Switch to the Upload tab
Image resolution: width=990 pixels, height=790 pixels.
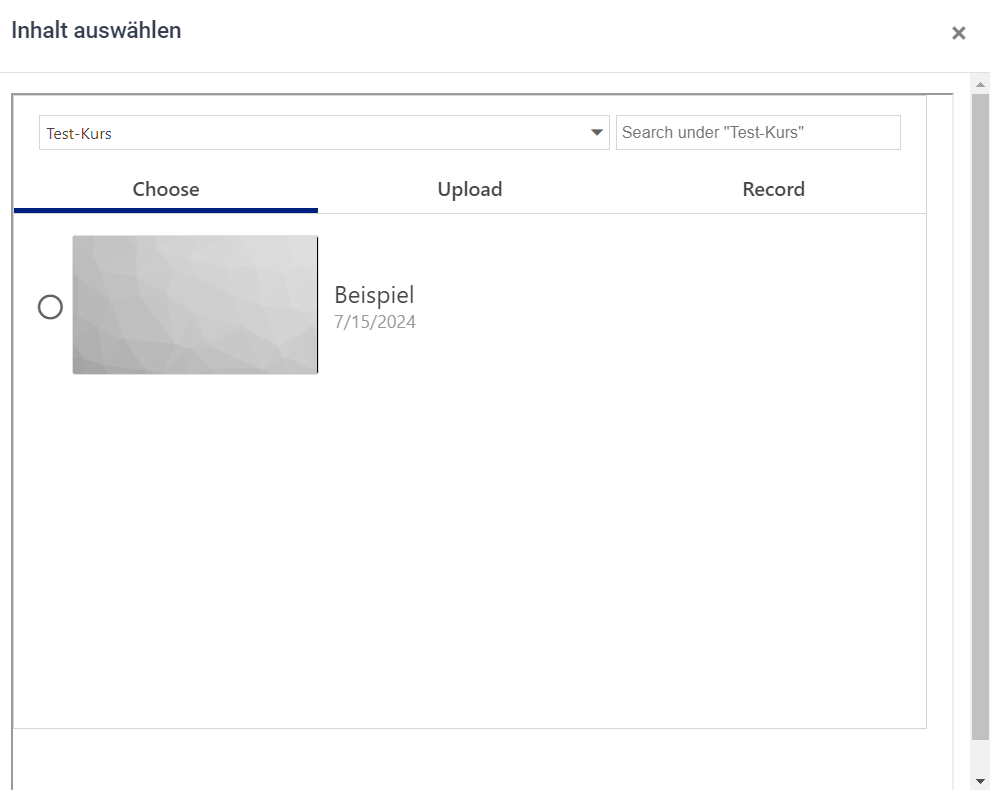point(470,190)
